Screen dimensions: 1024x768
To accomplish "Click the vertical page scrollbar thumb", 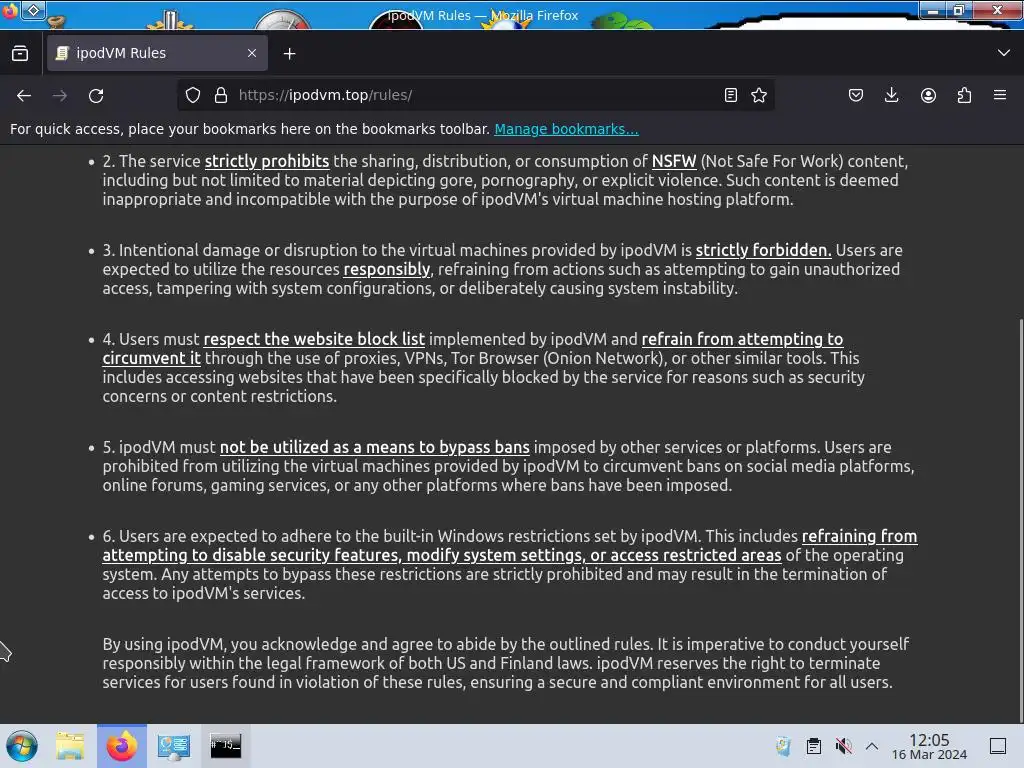I will [1021, 519].
